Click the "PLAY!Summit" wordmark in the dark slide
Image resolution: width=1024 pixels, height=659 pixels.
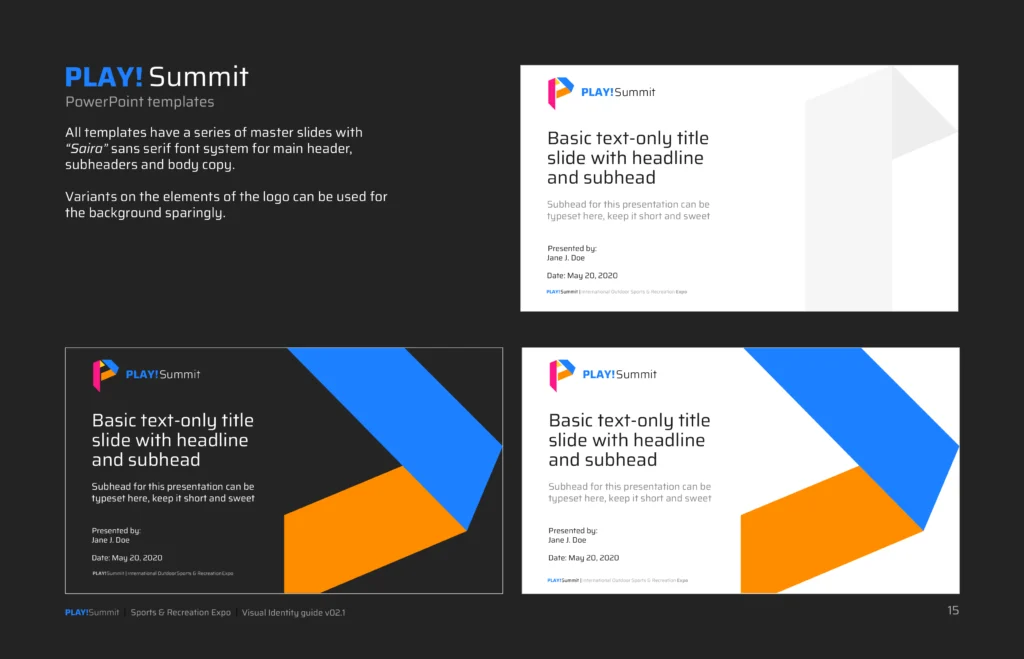click(x=163, y=374)
